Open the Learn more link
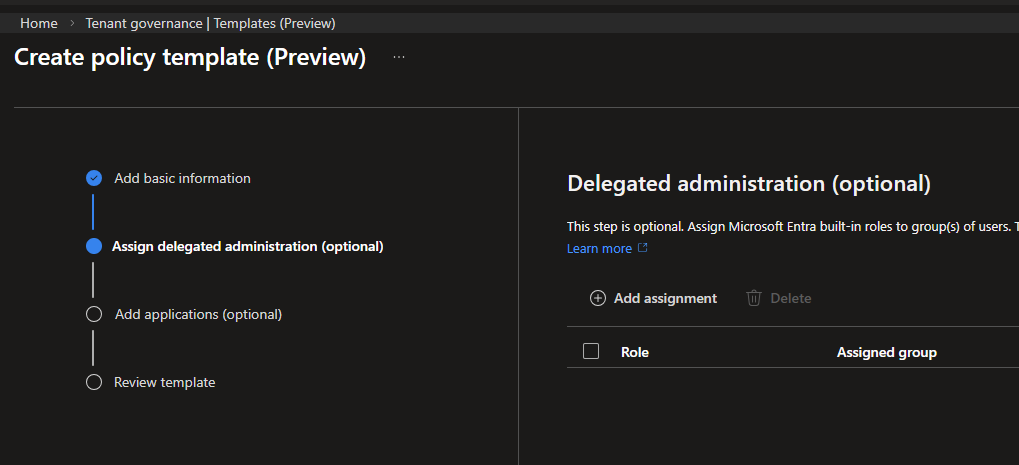Viewport: 1019px width, 465px height. pos(599,248)
